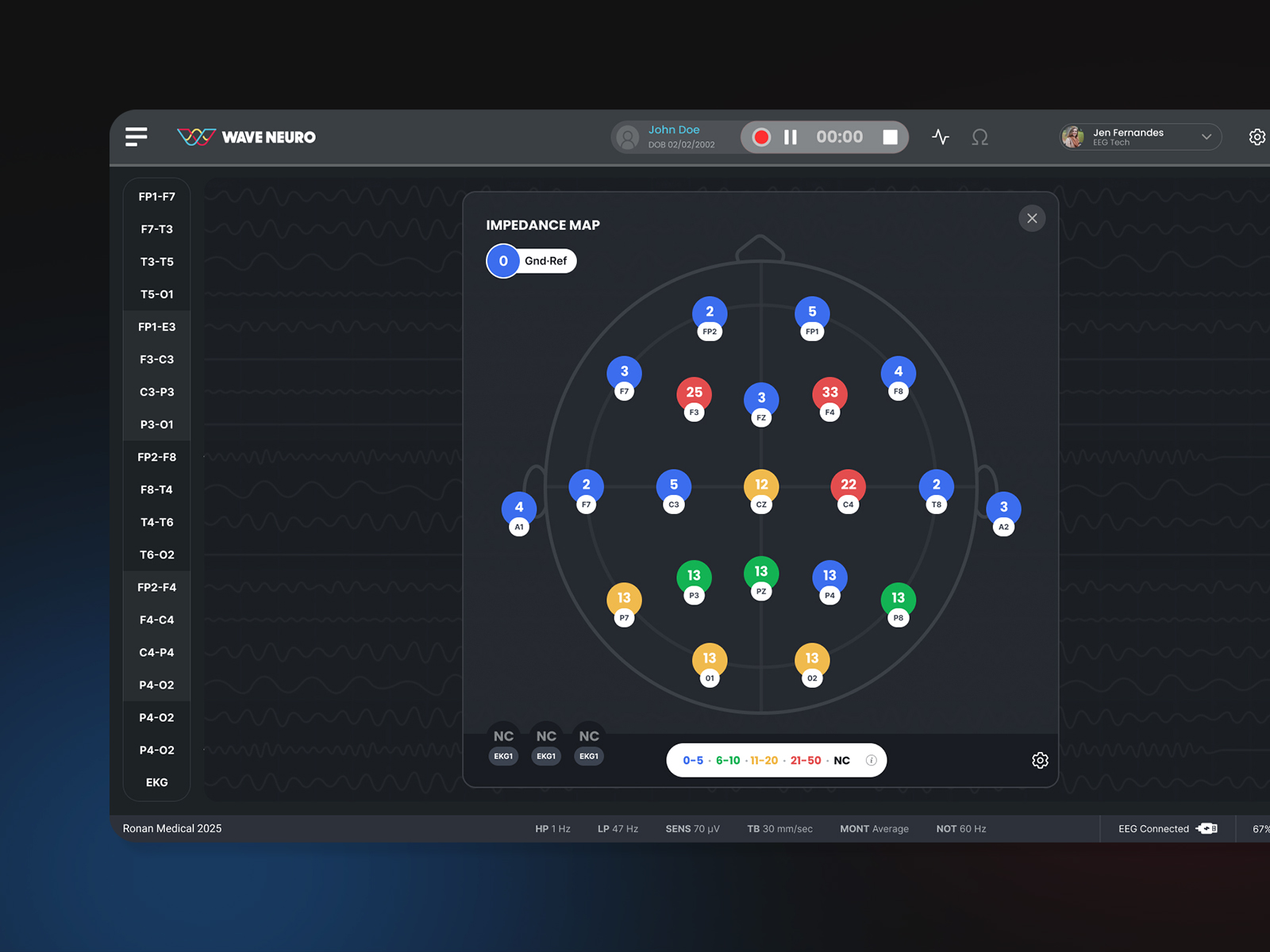
Task: Open the waveform activity icon
Action: 941,137
